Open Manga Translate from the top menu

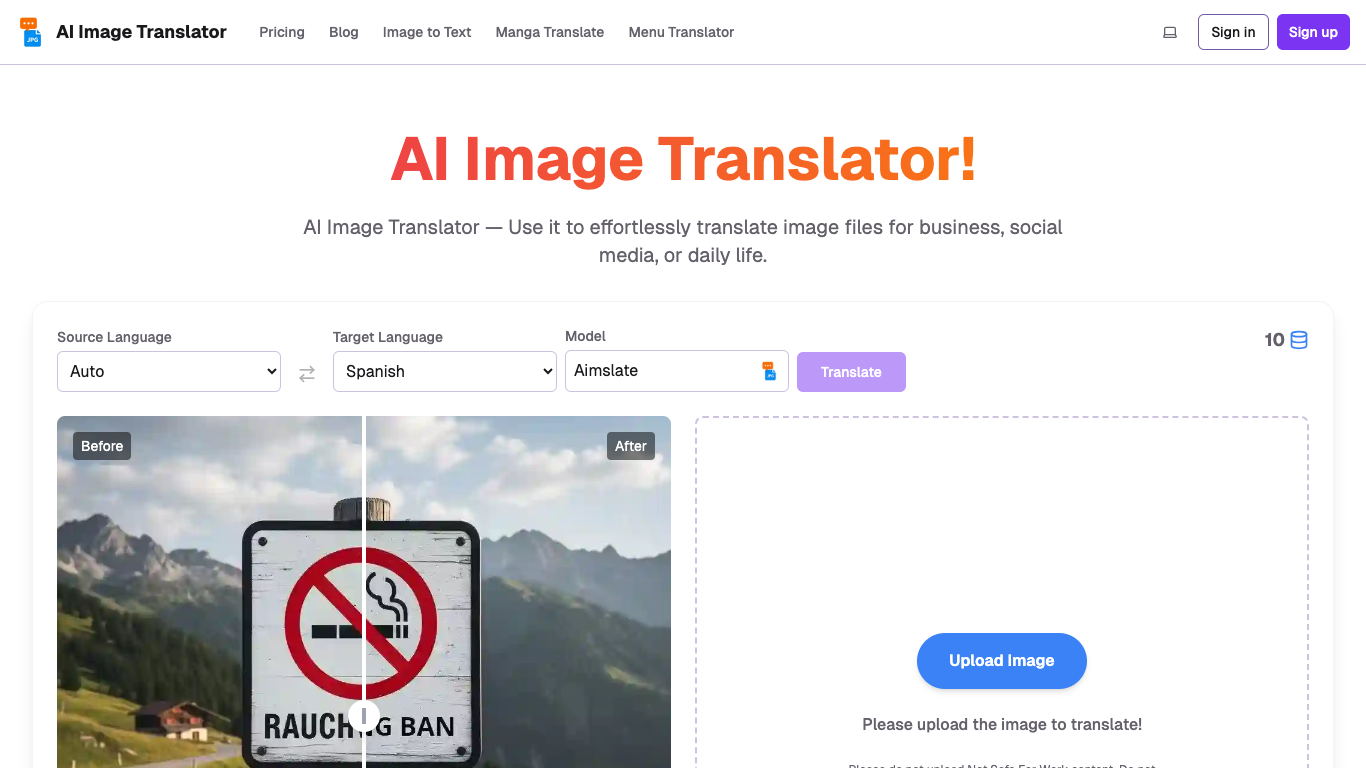coord(550,32)
